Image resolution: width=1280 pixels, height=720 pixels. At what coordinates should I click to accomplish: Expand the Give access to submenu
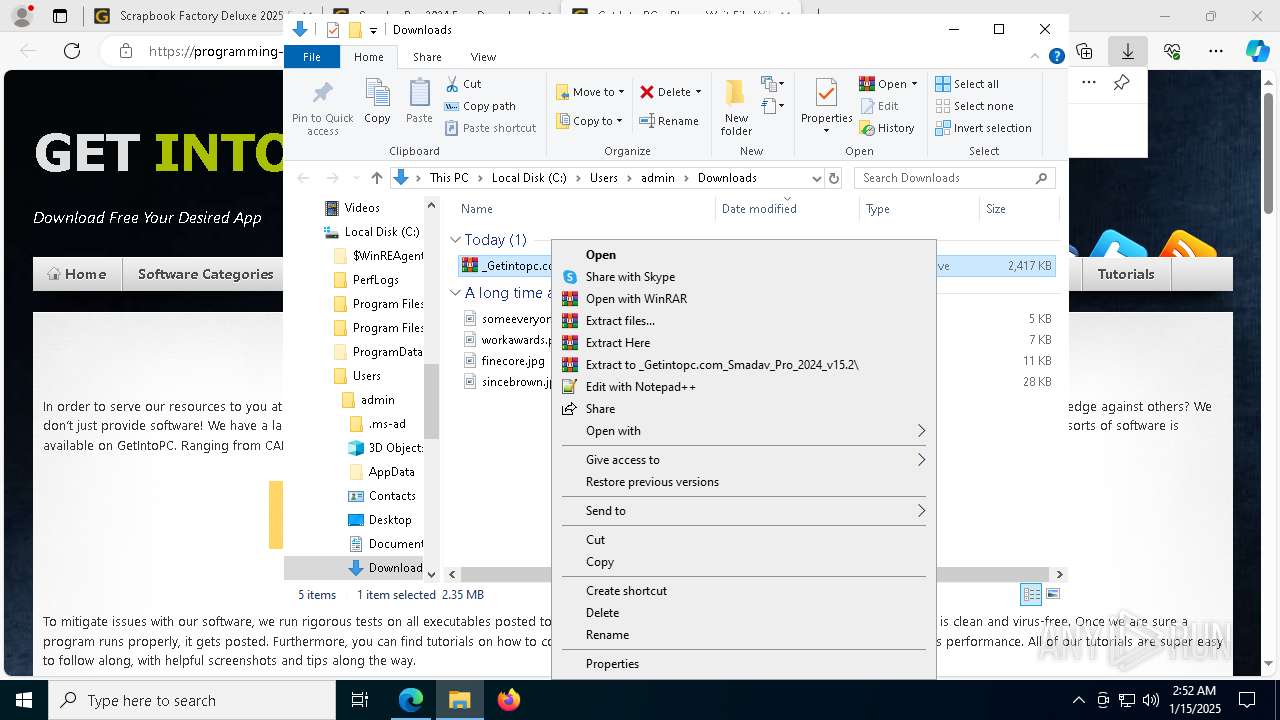coord(743,460)
